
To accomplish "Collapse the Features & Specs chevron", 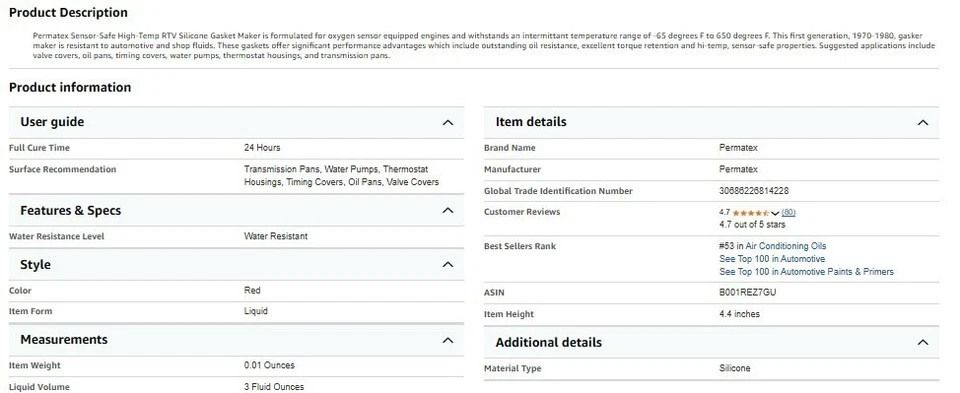I will coord(448,211).
